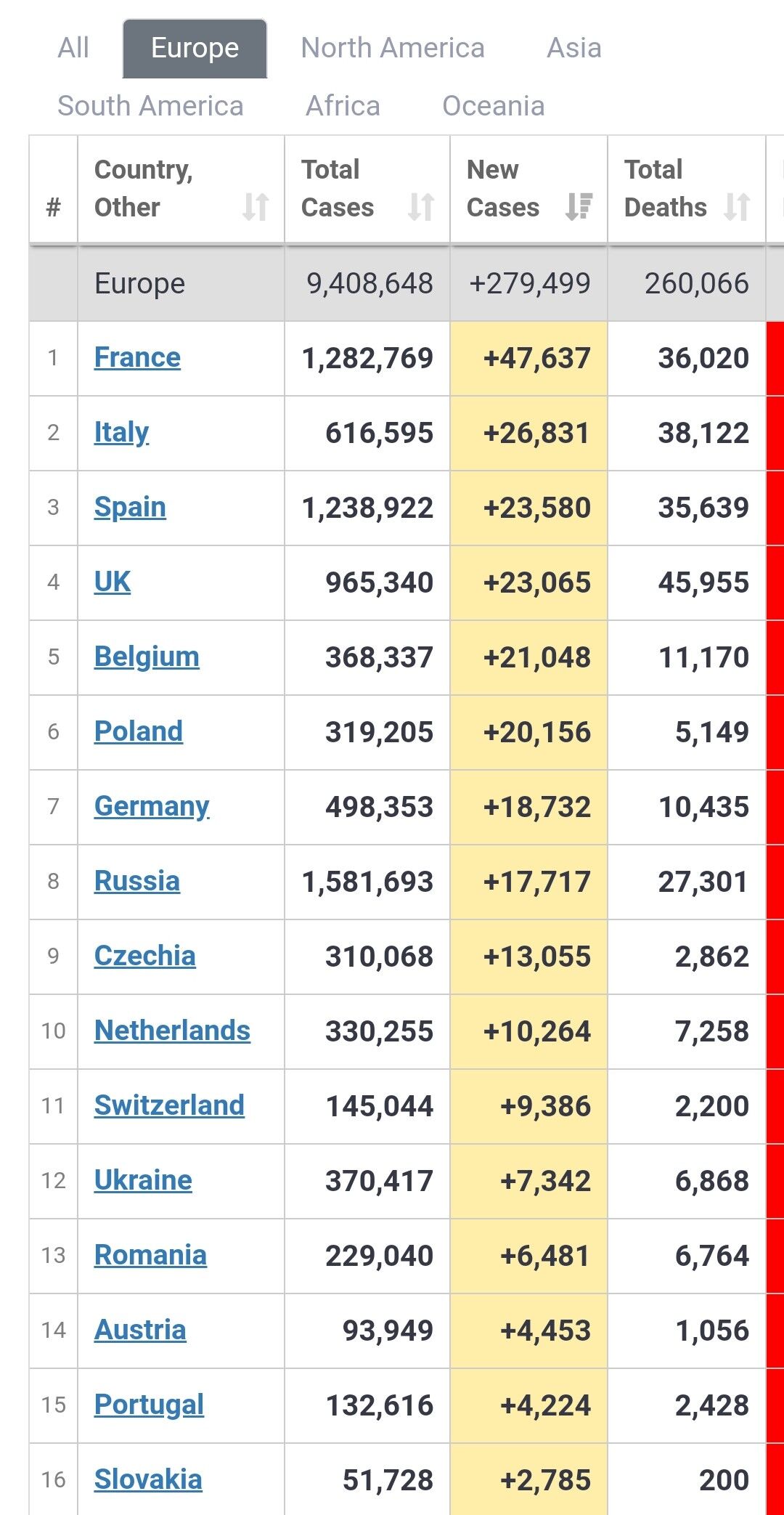Open the Asia tab
Screen dimensions: 784x1515
(574, 48)
